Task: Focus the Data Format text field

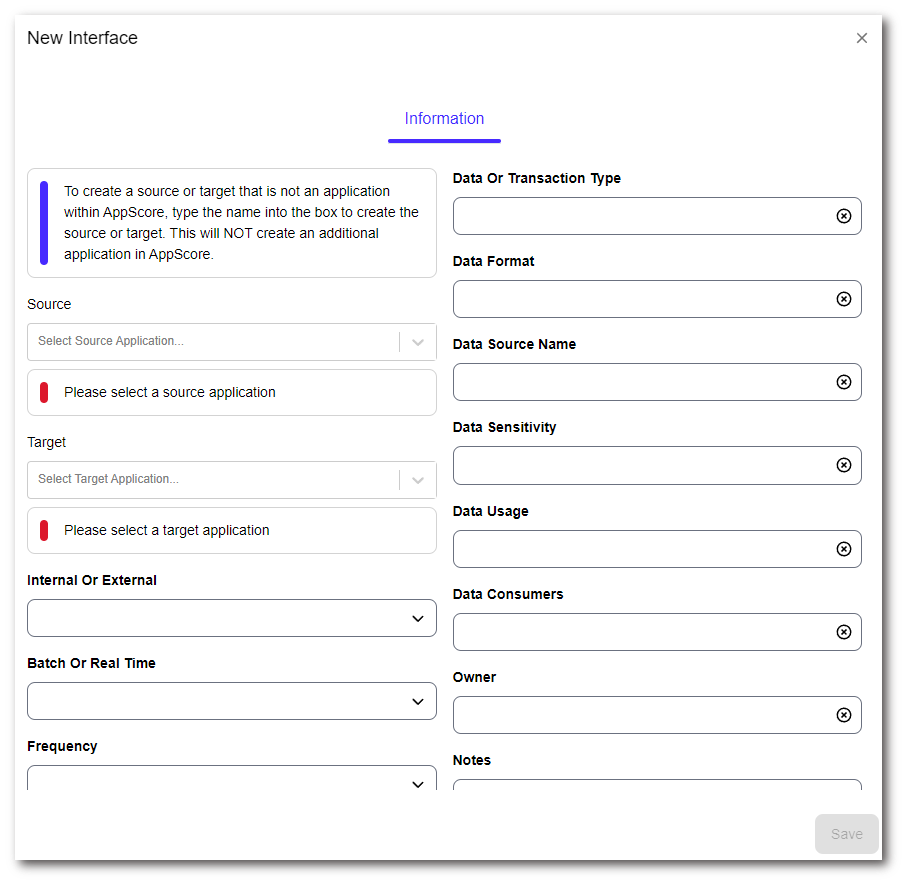Action: pos(640,299)
